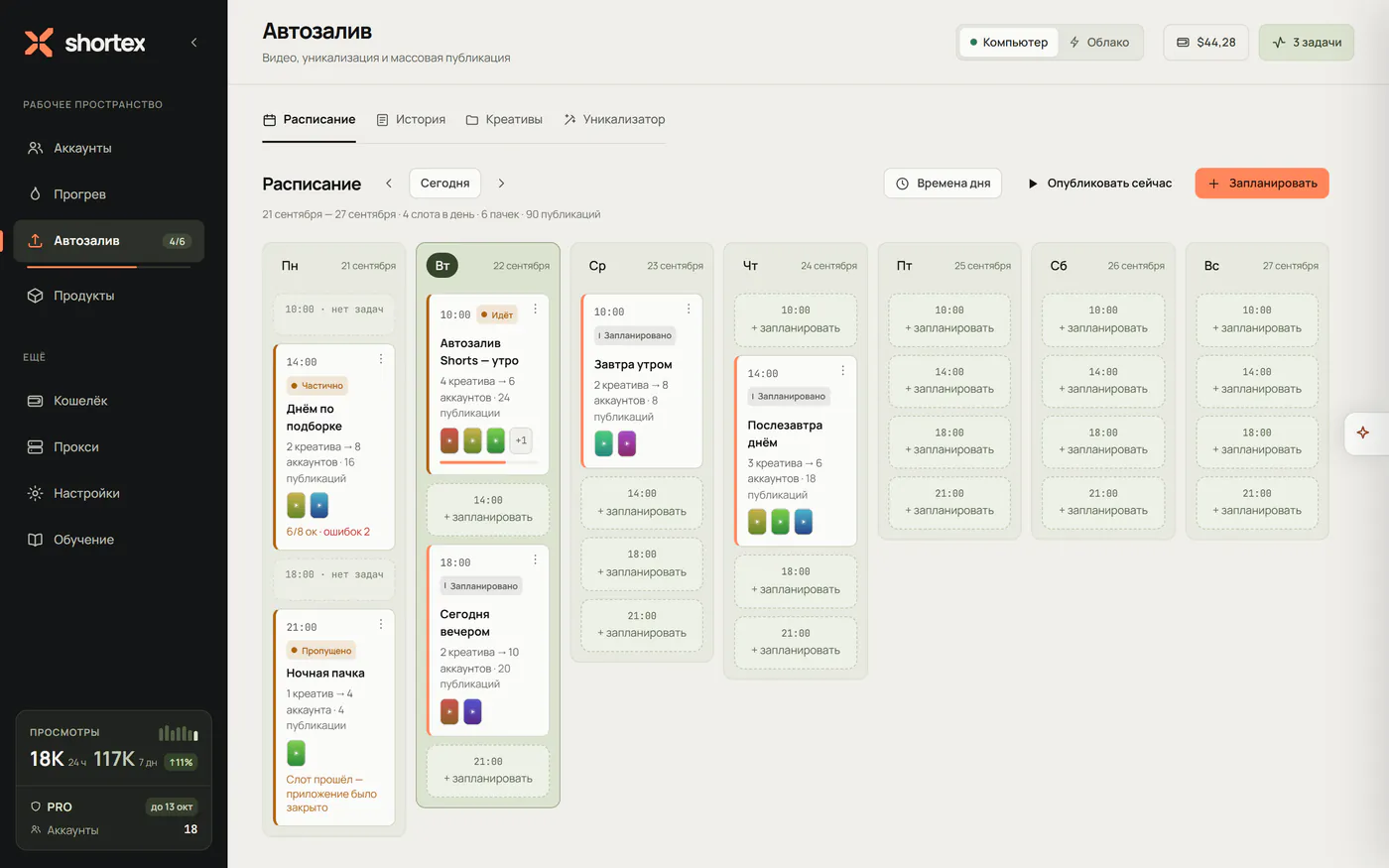Go to the next week

point(501,184)
